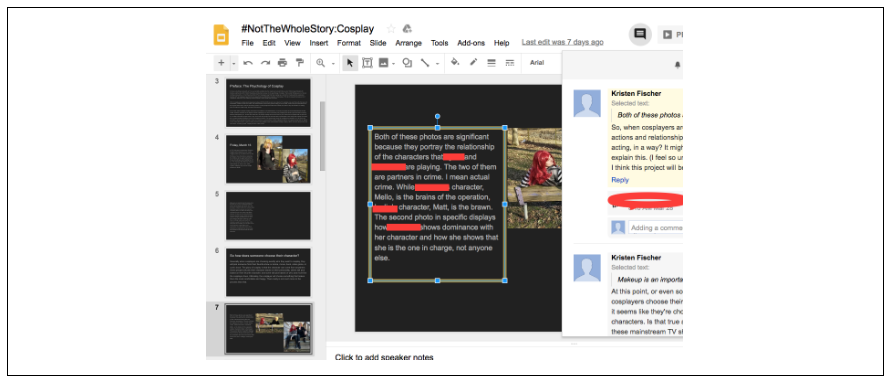This screenshot has width=894, height=384.
Task: Click the print icon
Action: [x=282, y=63]
